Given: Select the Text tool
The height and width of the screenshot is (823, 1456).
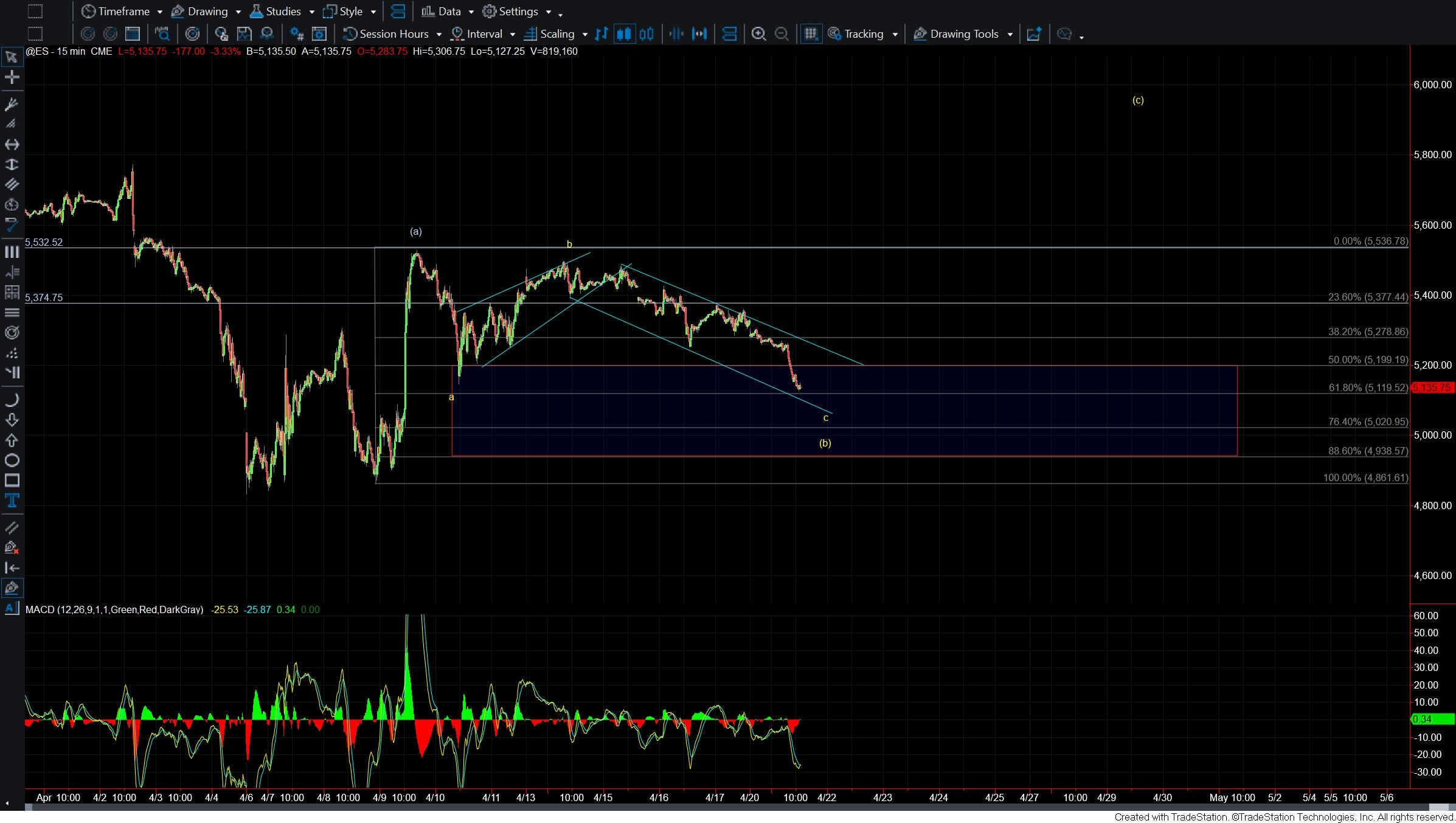Looking at the screenshot, I should [x=12, y=501].
